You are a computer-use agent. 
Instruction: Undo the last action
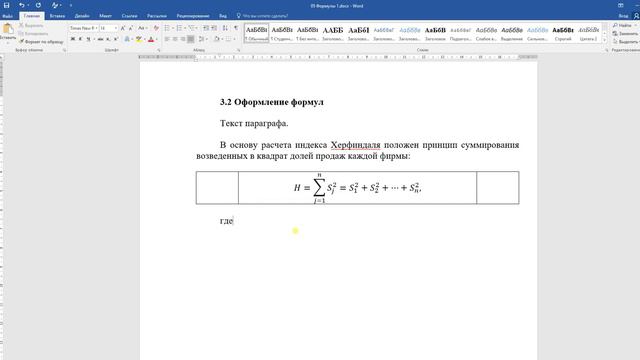22,5
